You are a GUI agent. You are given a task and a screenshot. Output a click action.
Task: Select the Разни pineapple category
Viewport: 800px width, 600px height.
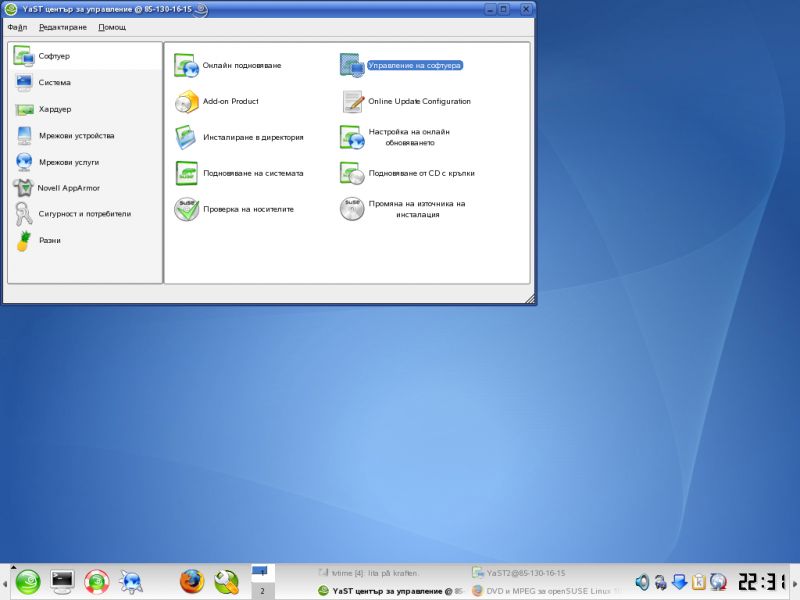pyautogui.click(x=85, y=241)
